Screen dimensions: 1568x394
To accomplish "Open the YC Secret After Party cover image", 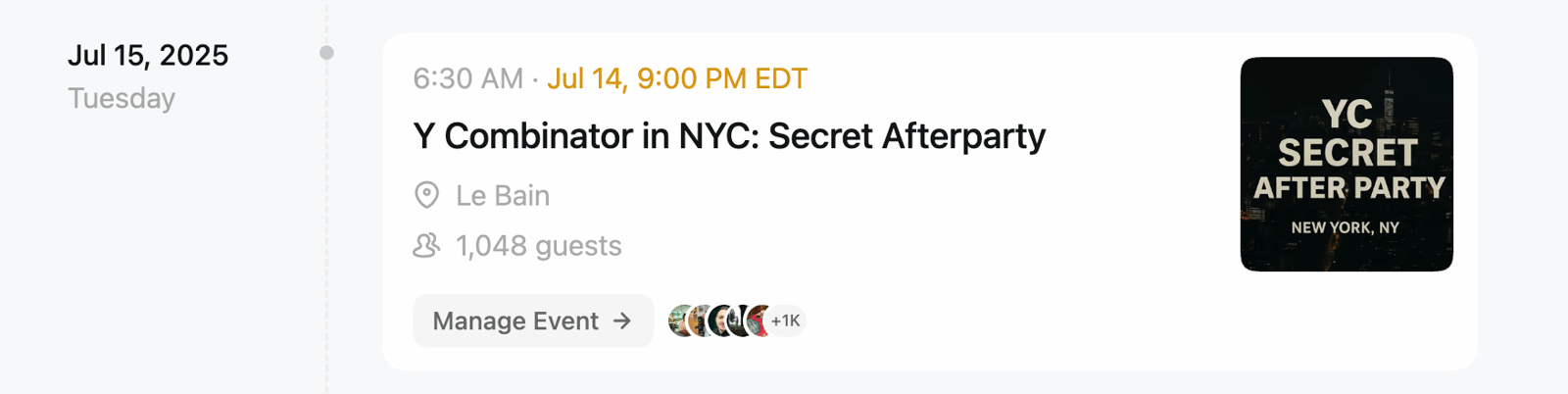I will [x=1347, y=164].
